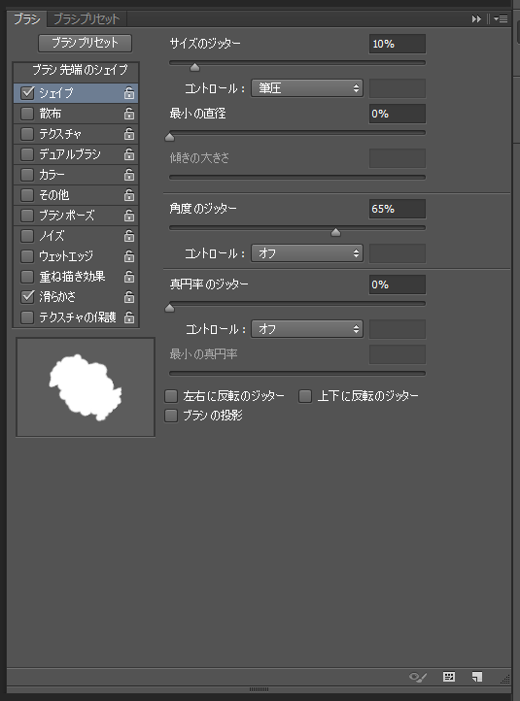Enable the テクスチャの保護 checkbox
The image size is (520, 701).
27,317
